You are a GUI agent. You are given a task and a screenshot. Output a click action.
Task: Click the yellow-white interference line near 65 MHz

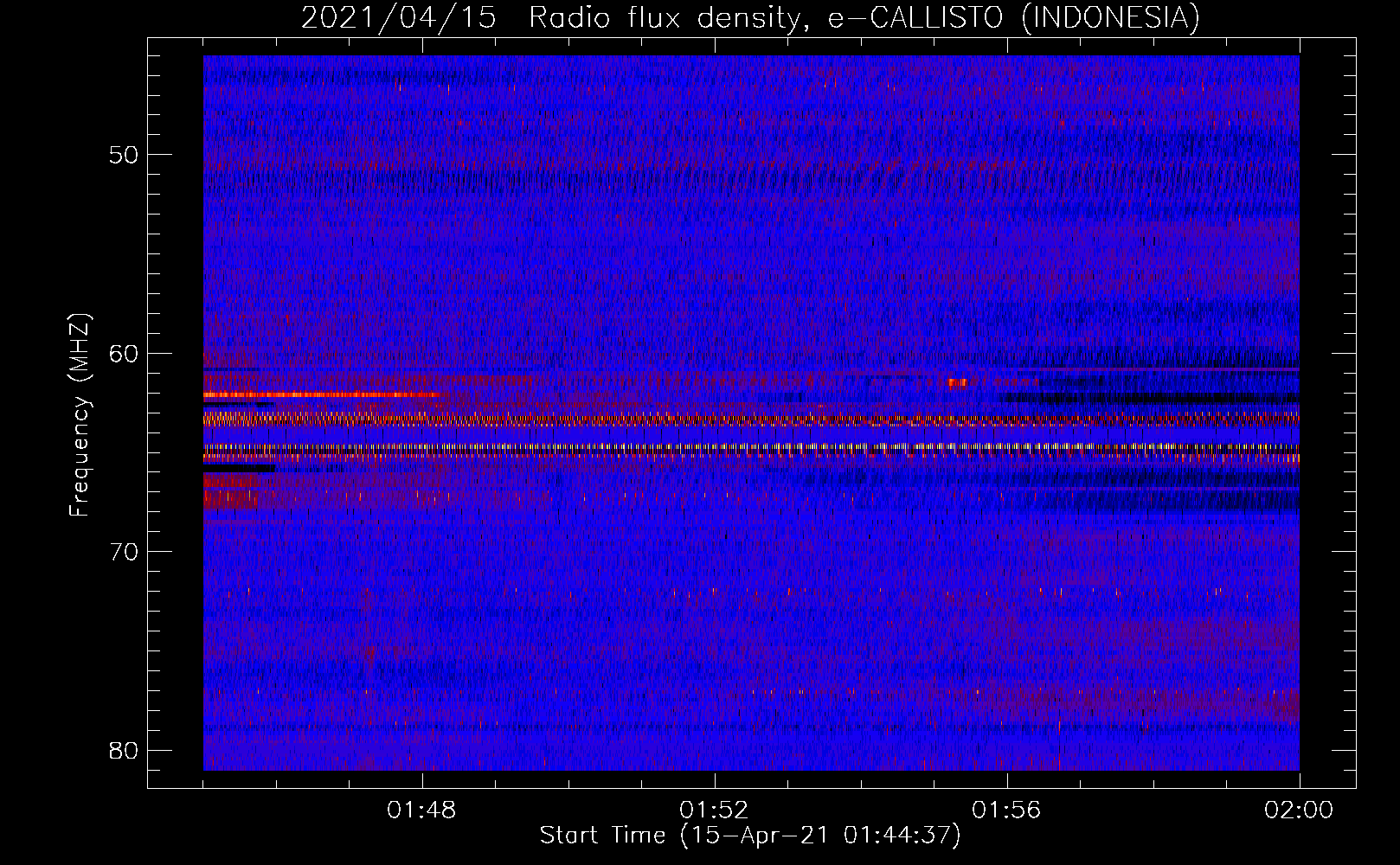(x=751, y=447)
